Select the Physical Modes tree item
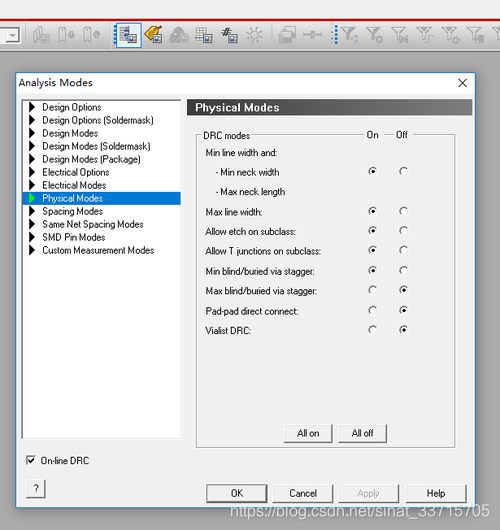Image resolution: width=500 pixels, height=530 pixels. pyautogui.click(x=101, y=198)
